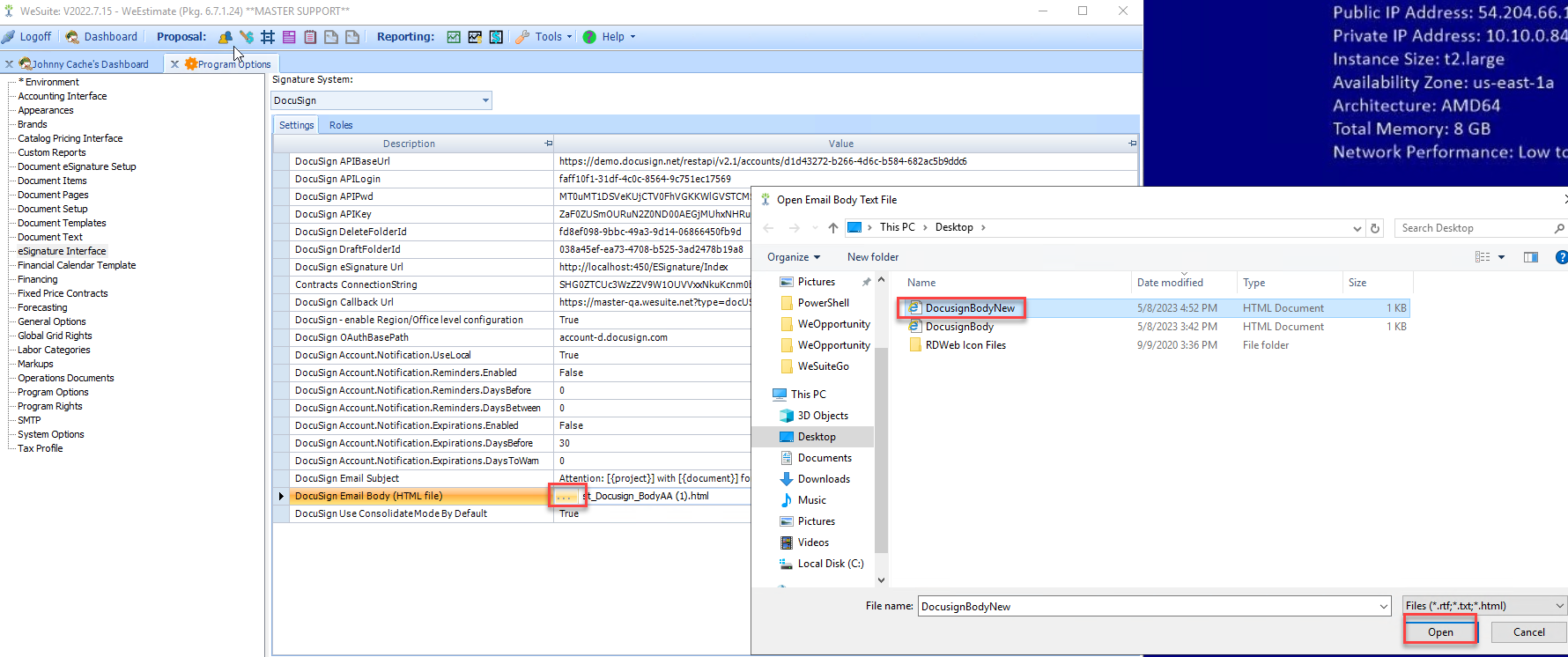Select Document eSignature Setup tree item
This screenshot has width=1568, height=657.
tap(77, 166)
